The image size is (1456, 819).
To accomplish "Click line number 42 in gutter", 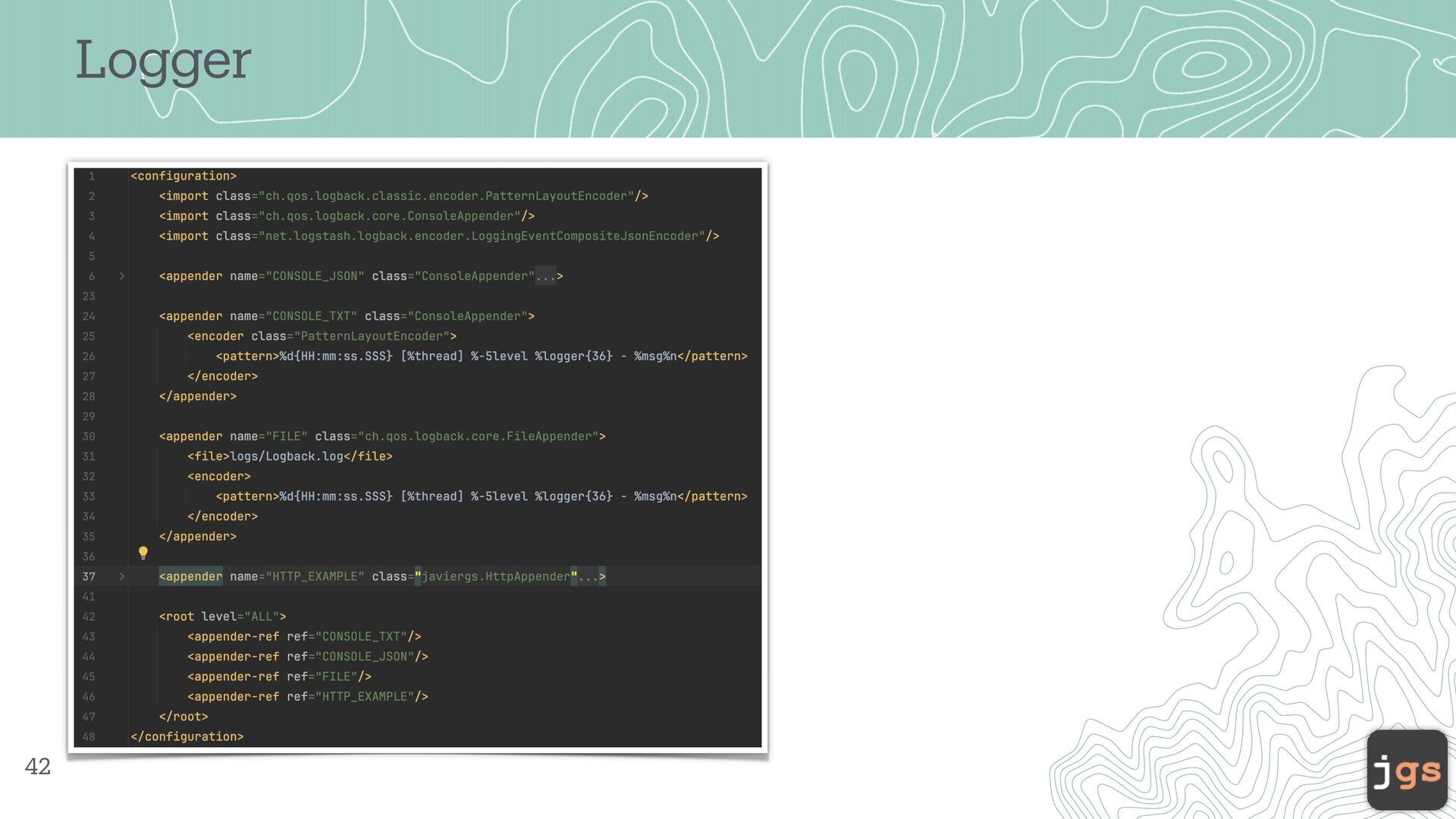I will point(89,617).
